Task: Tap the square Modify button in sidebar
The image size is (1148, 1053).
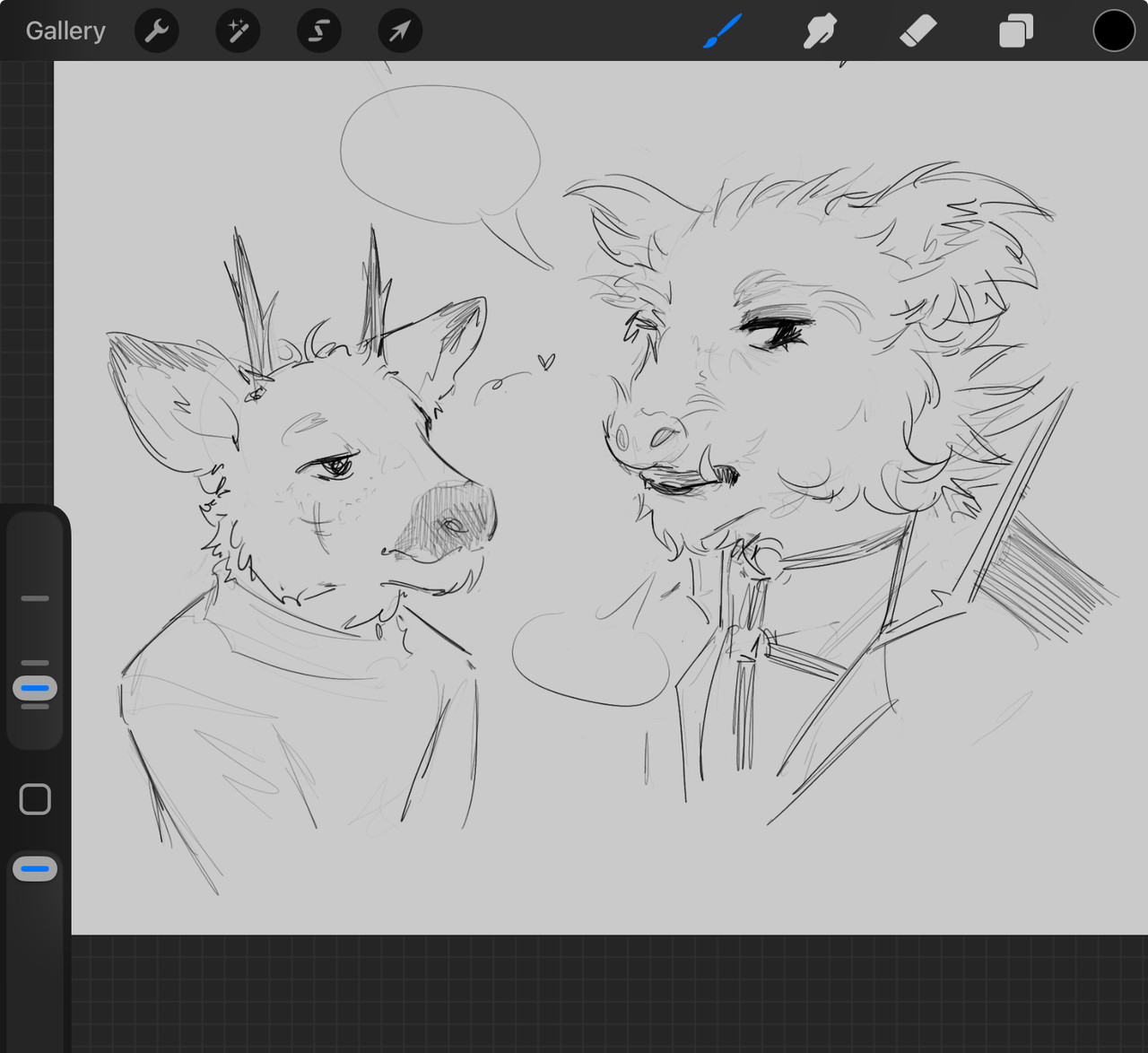Action: [35, 799]
